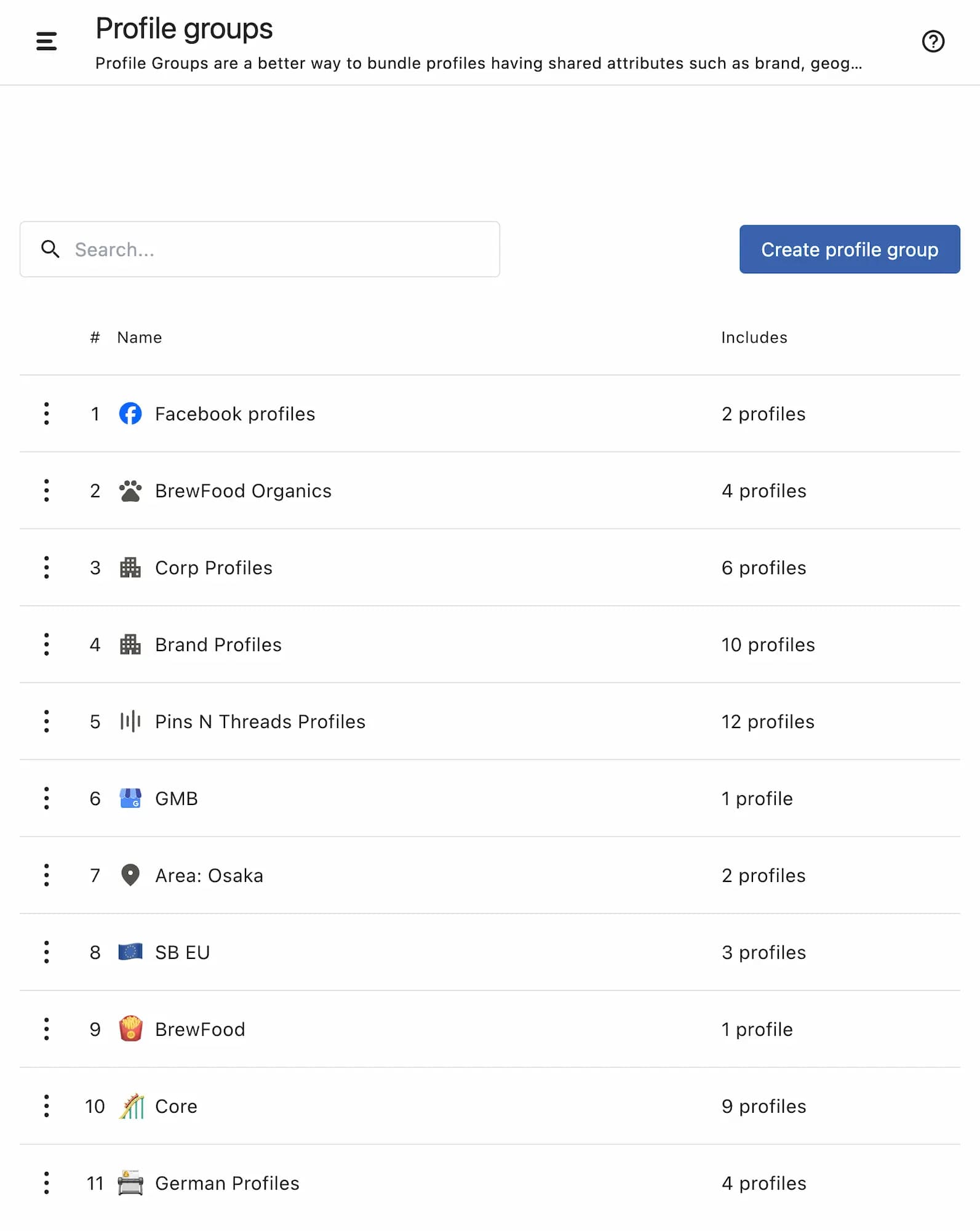
Task: Focus the Search input field
Action: pyautogui.click(x=283, y=249)
